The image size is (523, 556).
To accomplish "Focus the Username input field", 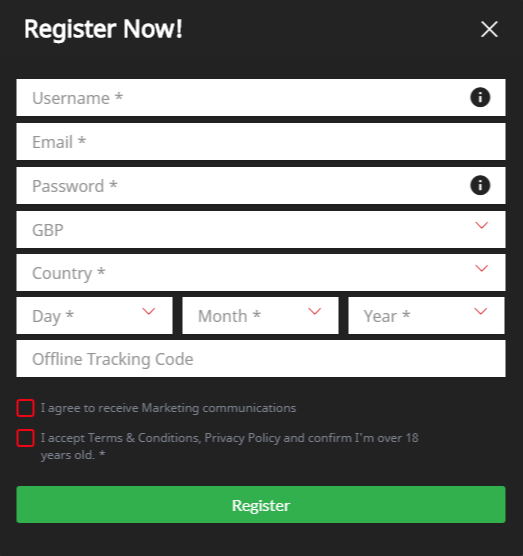I will (x=261, y=98).
